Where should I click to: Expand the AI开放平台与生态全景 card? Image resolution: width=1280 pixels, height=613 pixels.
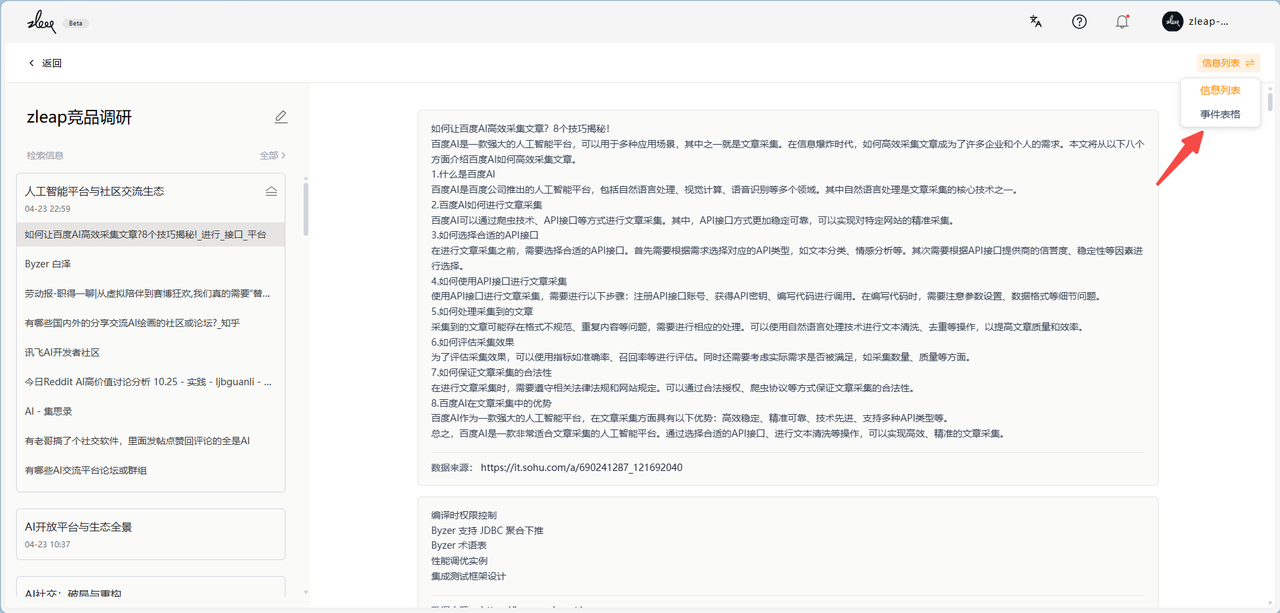coord(151,534)
